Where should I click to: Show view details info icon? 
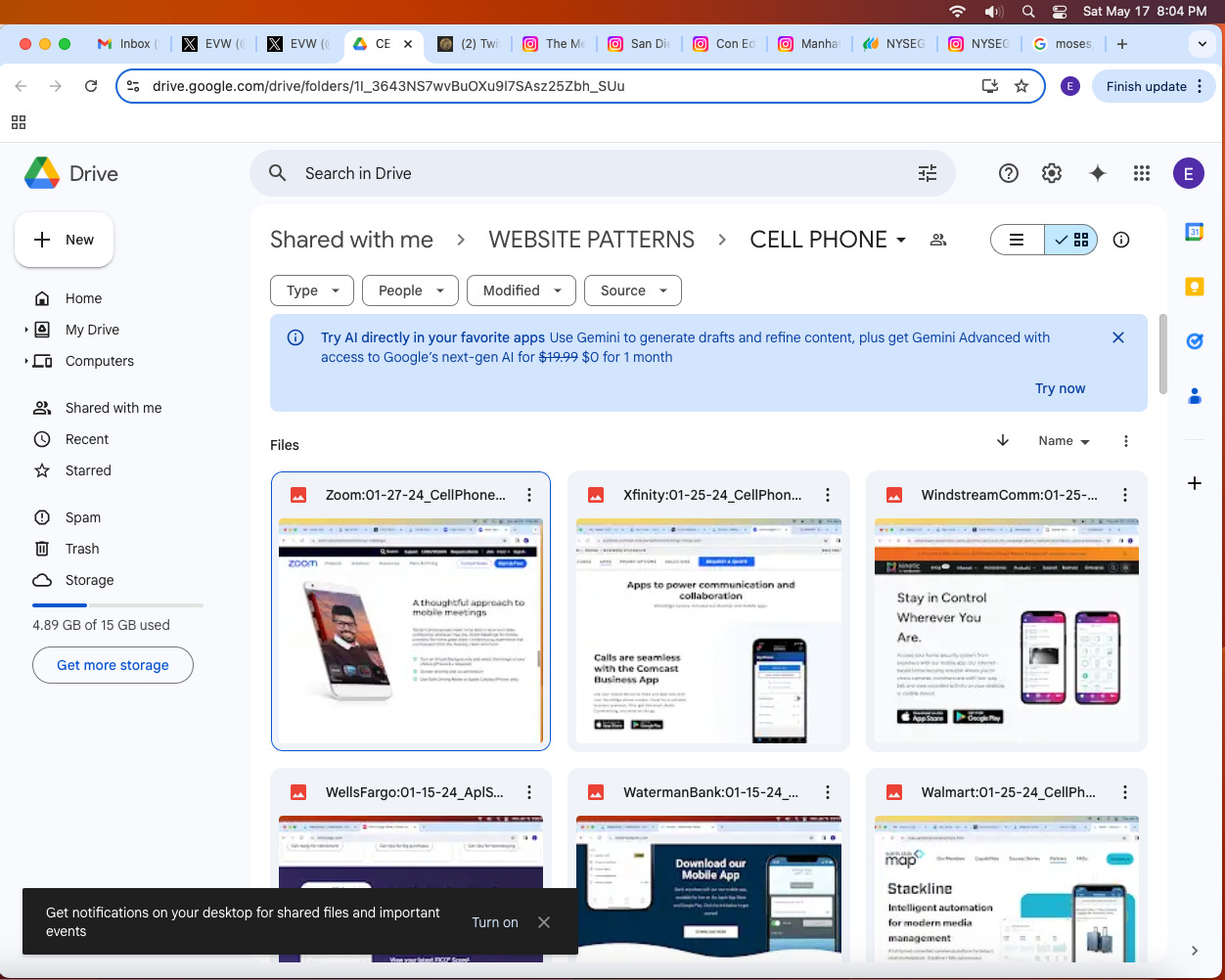(x=1121, y=240)
